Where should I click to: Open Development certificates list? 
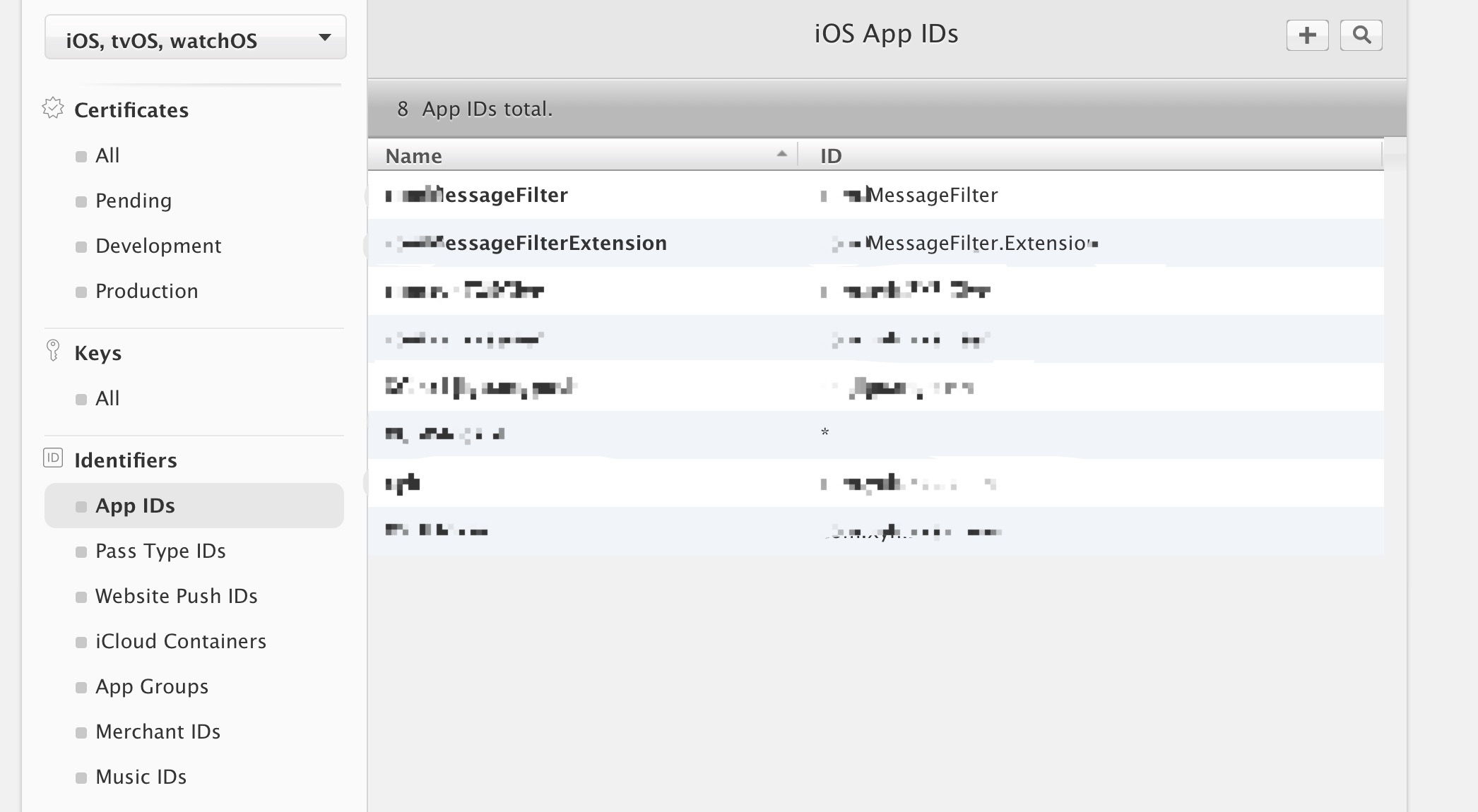click(x=158, y=246)
